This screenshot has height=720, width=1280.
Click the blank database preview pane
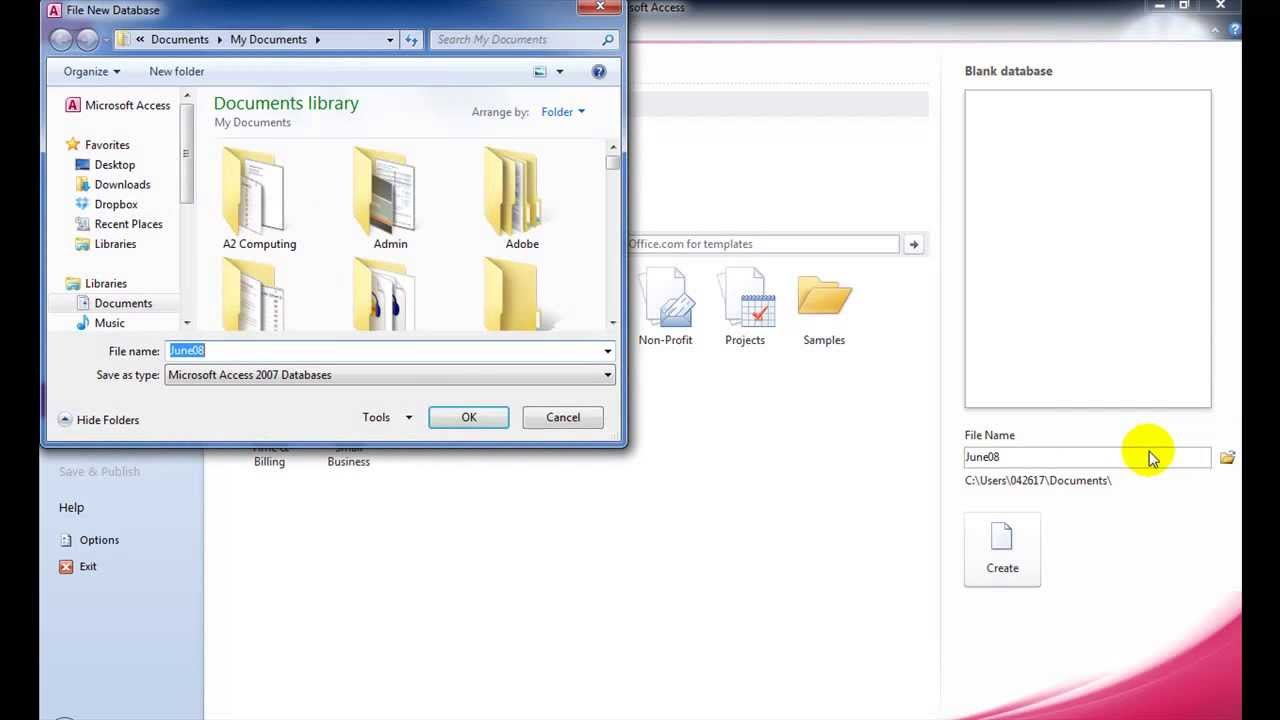tap(1088, 249)
